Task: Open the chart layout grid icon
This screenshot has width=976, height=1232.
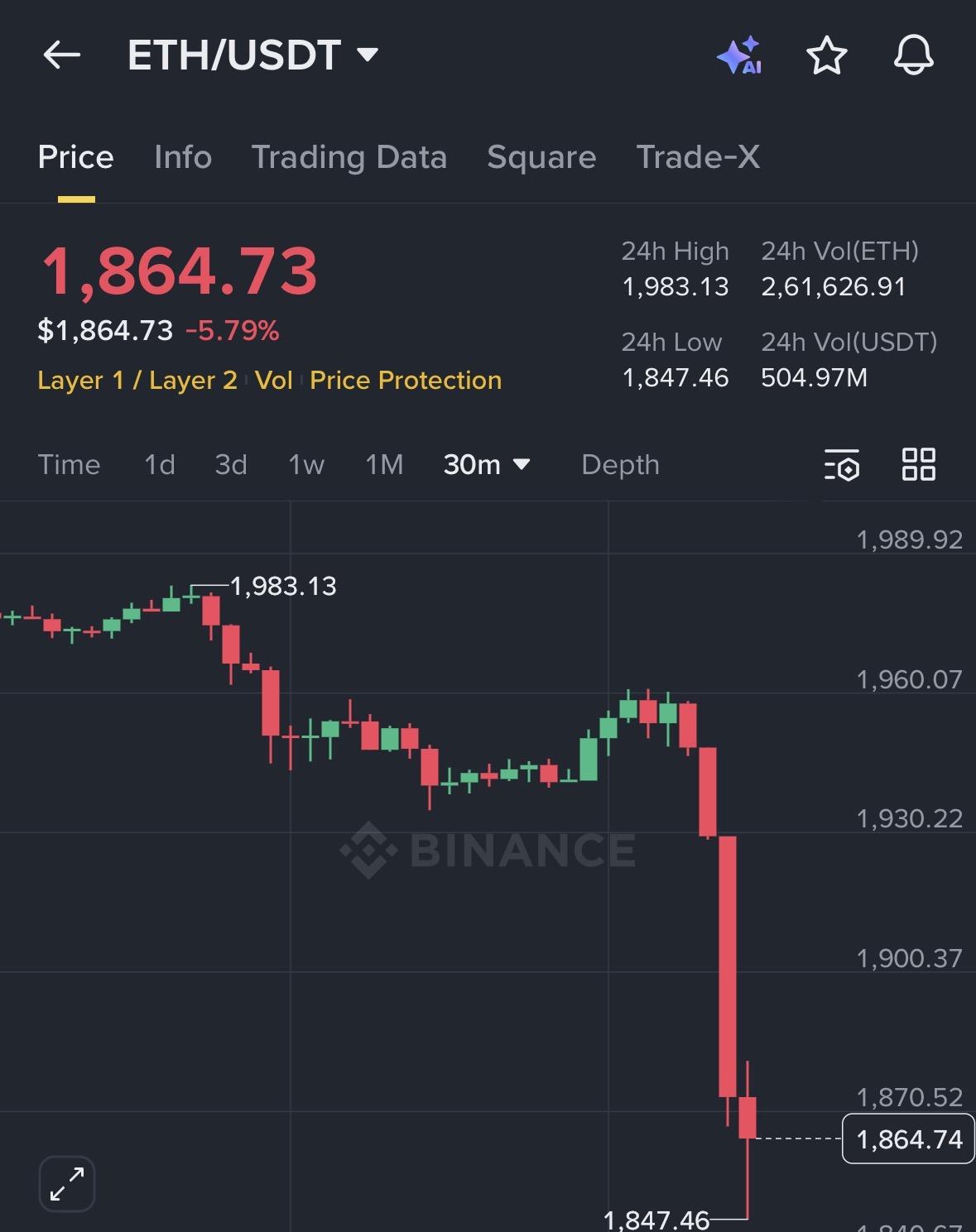Action: (918, 465)
